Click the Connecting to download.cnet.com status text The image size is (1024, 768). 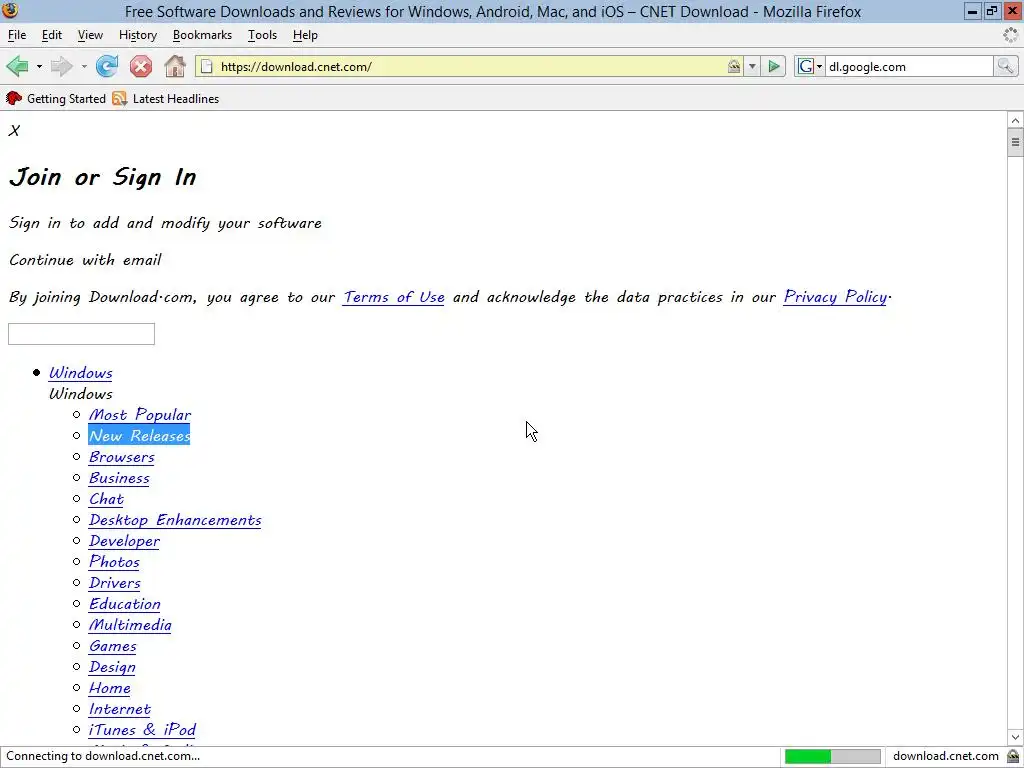[103, 756]
